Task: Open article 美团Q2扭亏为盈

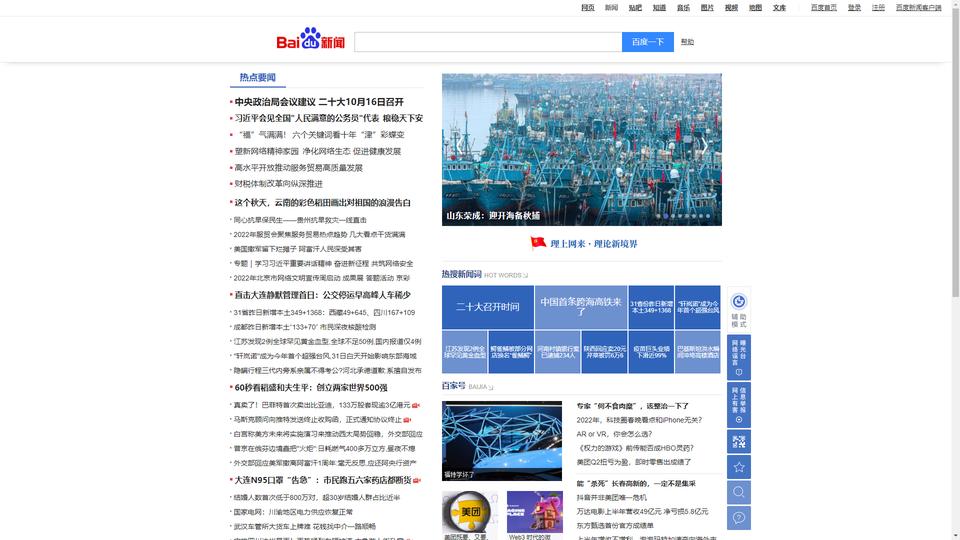Action: [634, 462]
